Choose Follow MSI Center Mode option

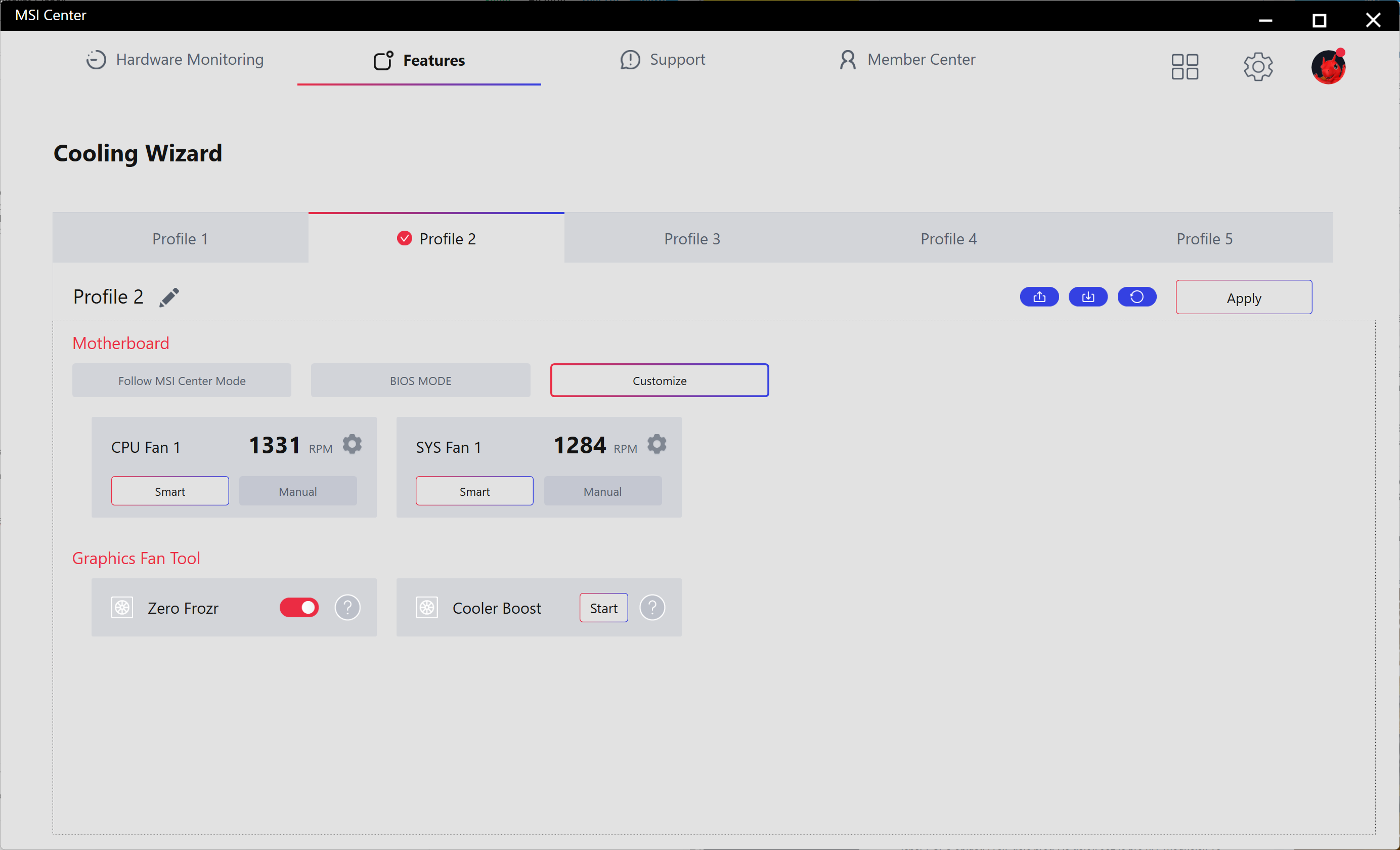point(181,380)
